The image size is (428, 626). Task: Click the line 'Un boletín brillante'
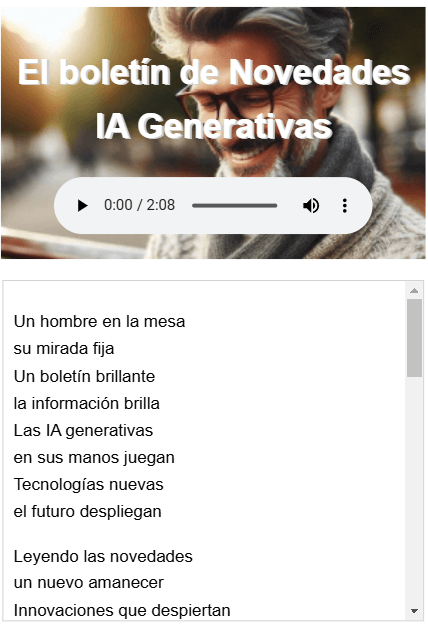(84, 376)
